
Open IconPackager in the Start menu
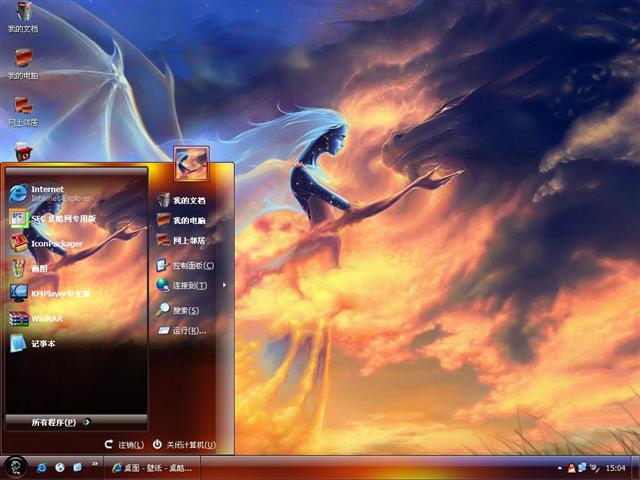pyautogui.click(x=77, y=243)
